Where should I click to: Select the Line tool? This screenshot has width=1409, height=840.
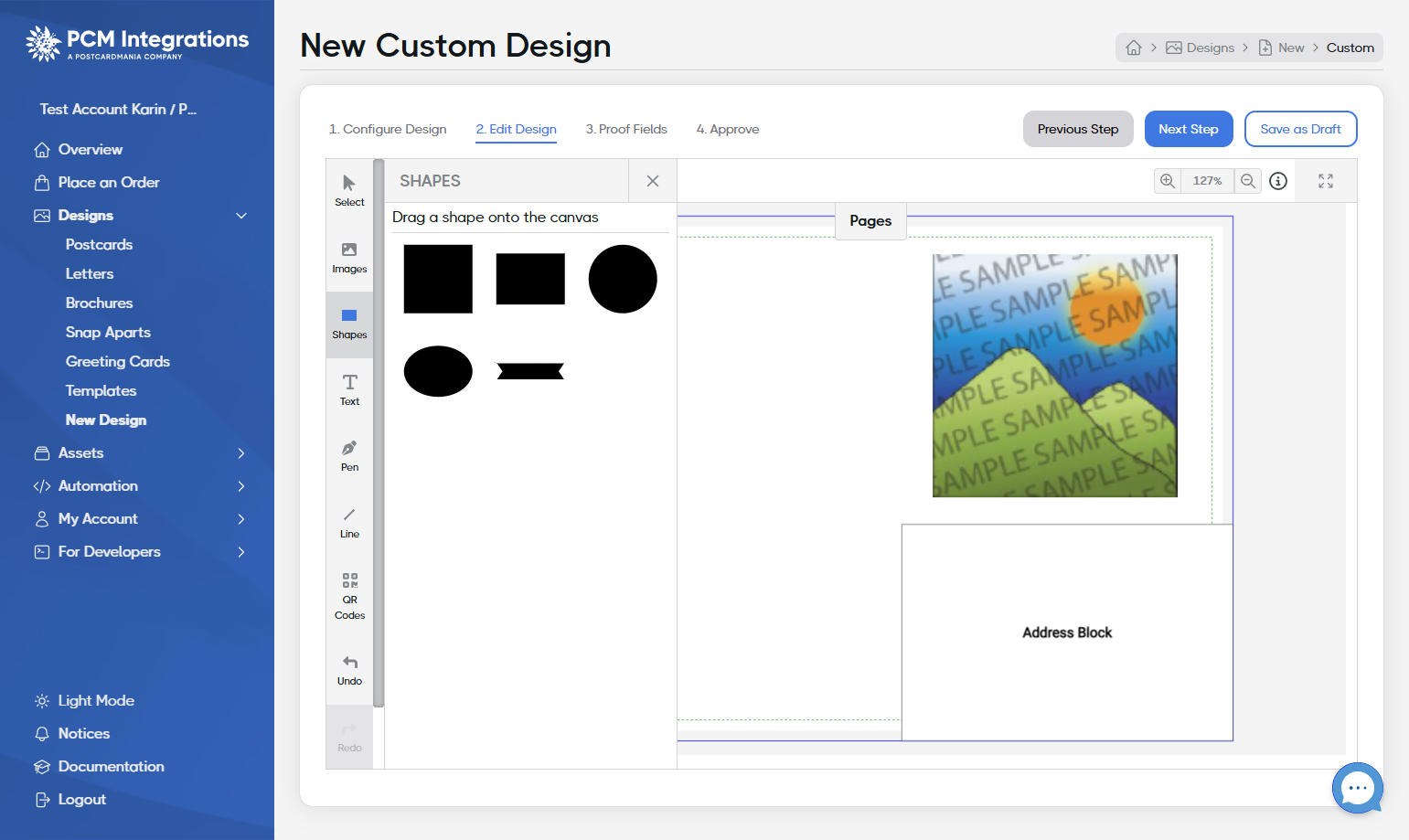[x=349, y=523]
